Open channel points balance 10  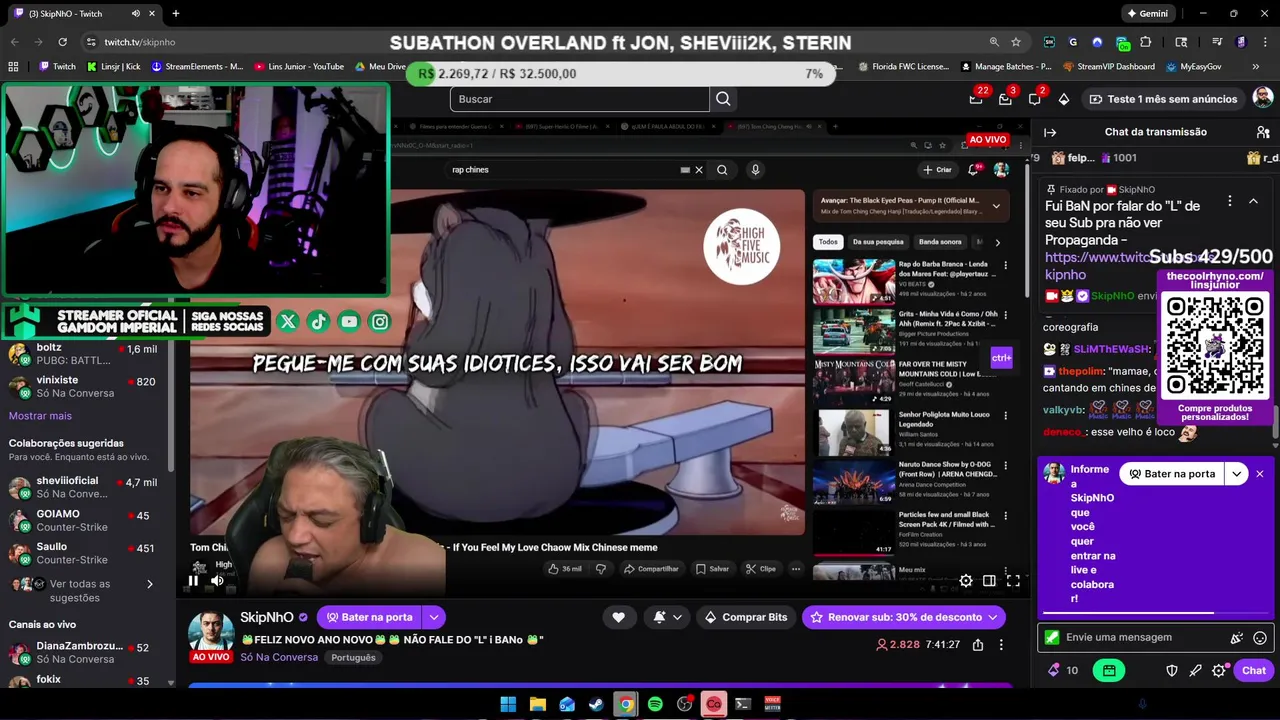point(1062,671)
